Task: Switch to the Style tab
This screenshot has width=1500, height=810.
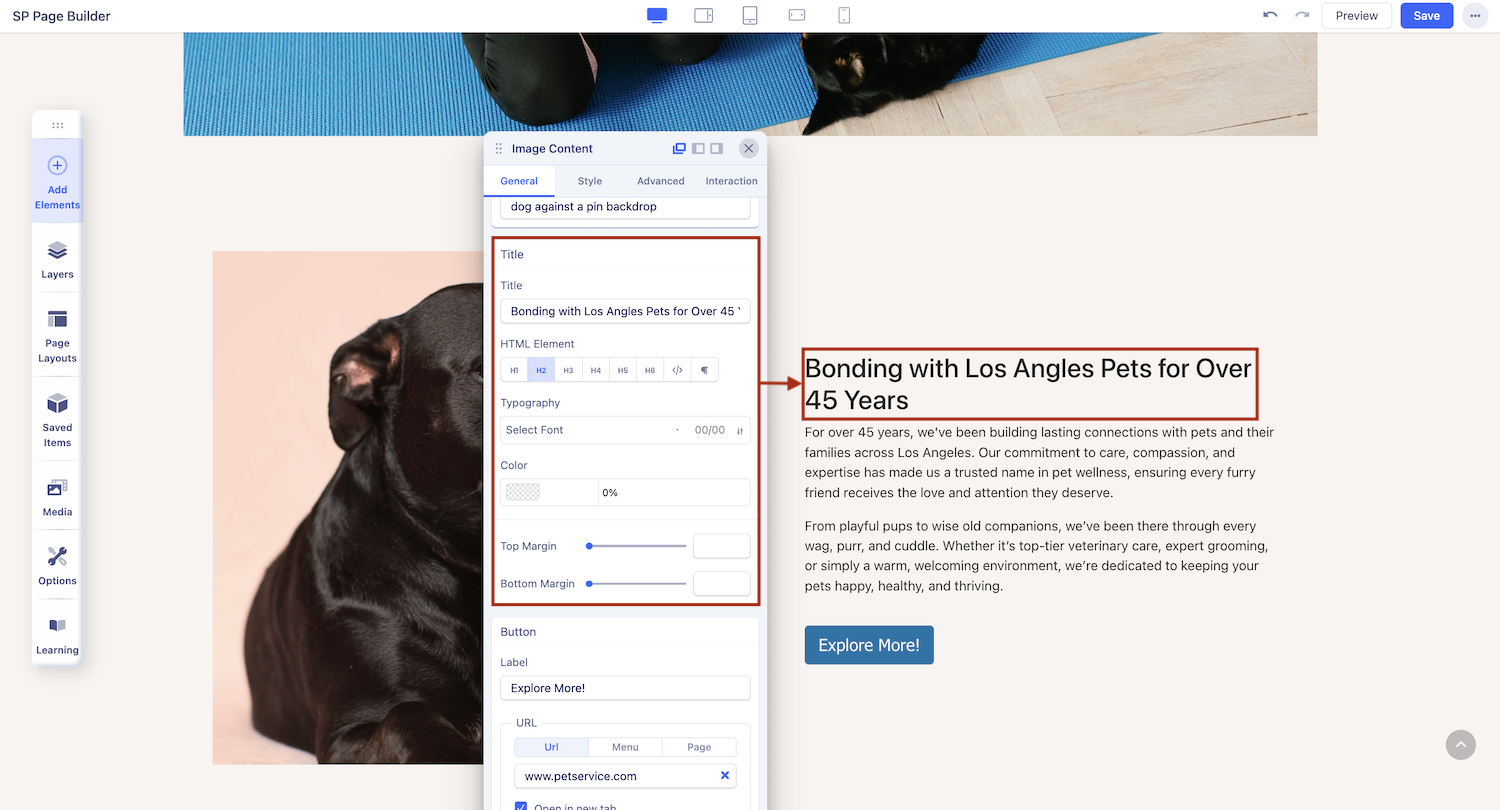Action: (x=590, y=181)
